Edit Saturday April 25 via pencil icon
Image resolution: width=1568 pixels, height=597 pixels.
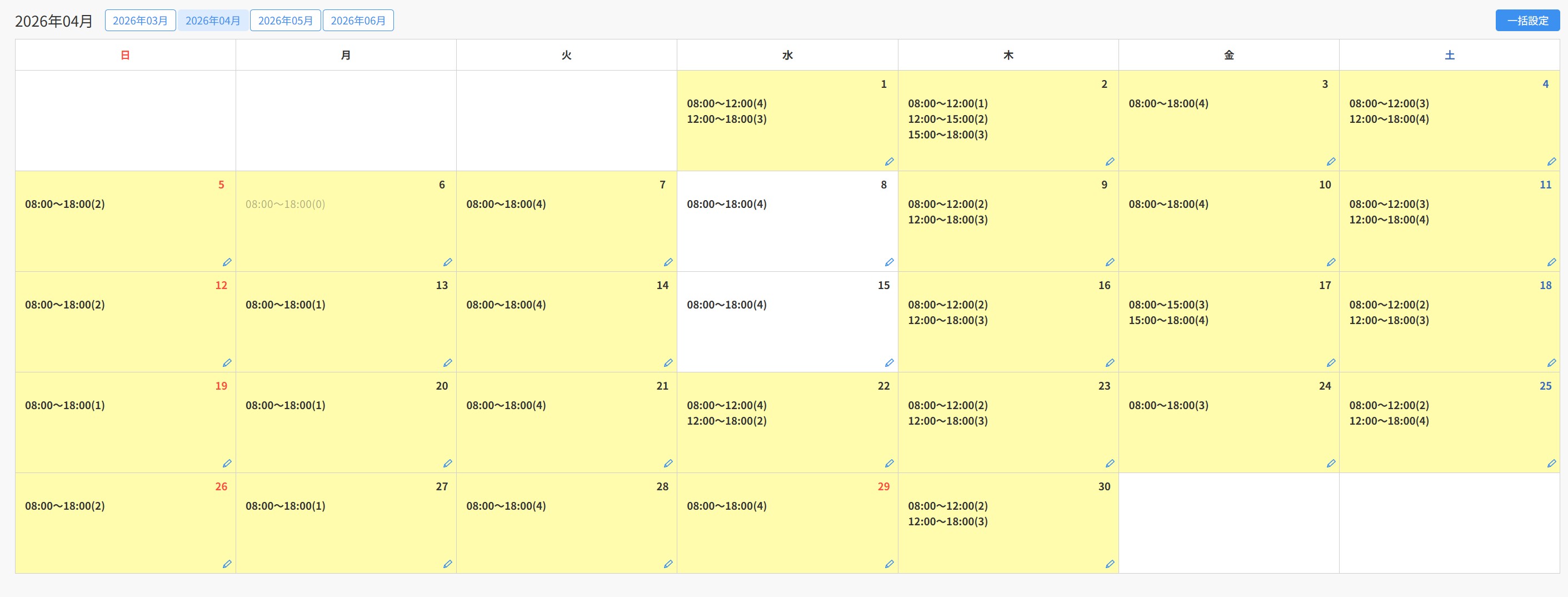[x=1551, y=463]
